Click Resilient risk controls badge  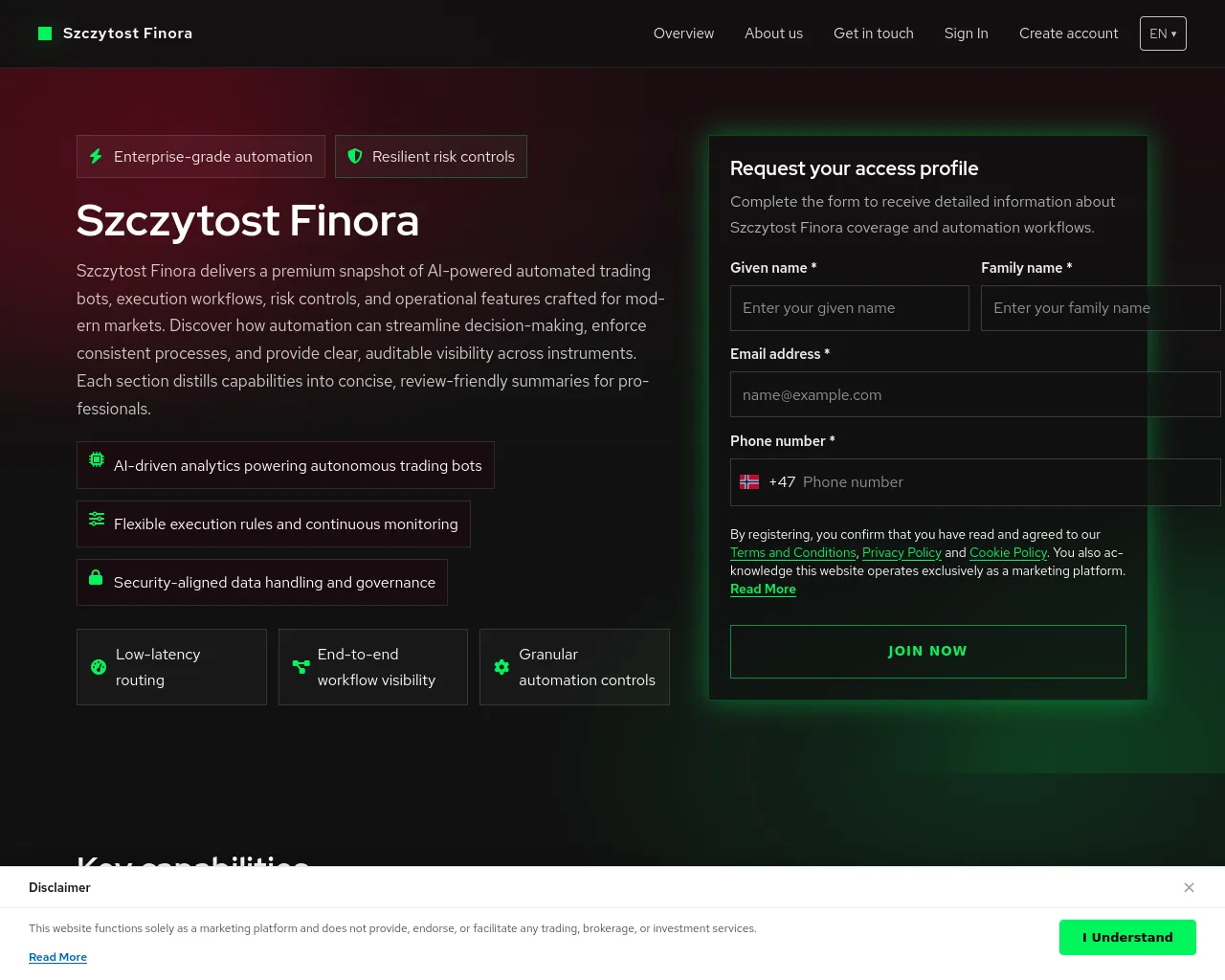[431, 156]
